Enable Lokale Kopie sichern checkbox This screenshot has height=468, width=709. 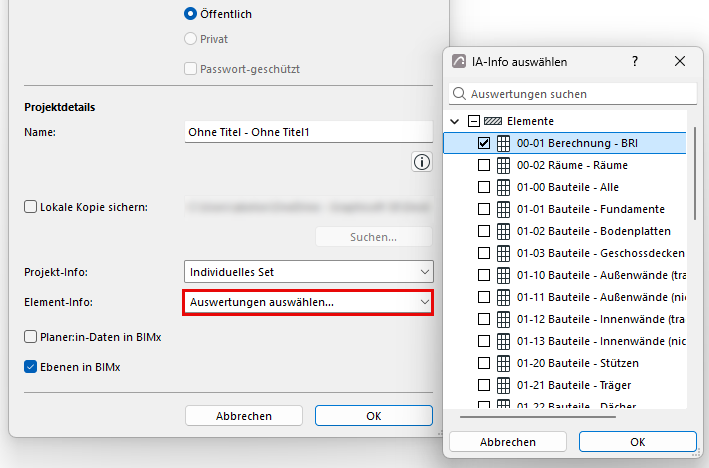tap(30, 207)
